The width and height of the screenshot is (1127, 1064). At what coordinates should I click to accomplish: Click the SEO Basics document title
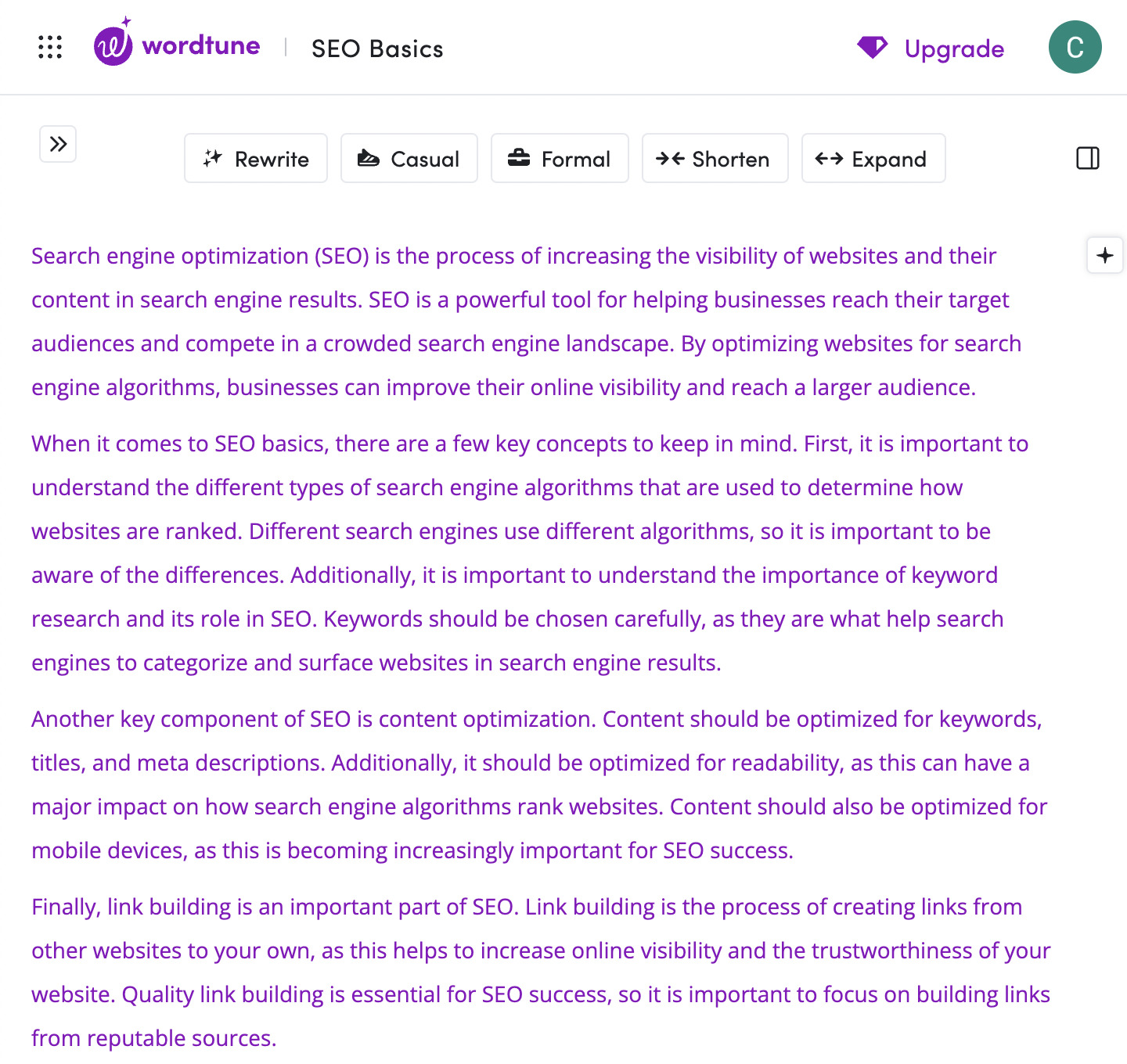click(x=377, y=49)
